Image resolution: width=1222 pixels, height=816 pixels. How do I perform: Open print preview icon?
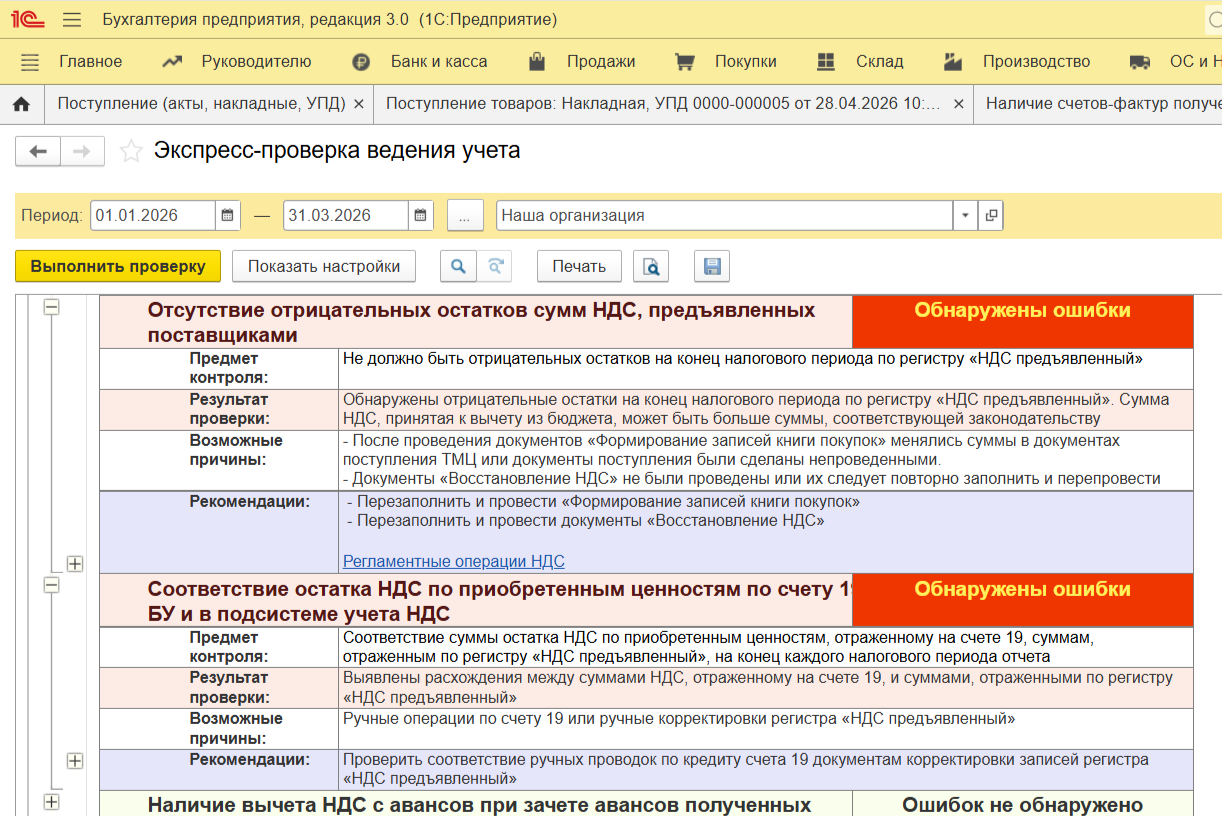[x=651, y=266]
